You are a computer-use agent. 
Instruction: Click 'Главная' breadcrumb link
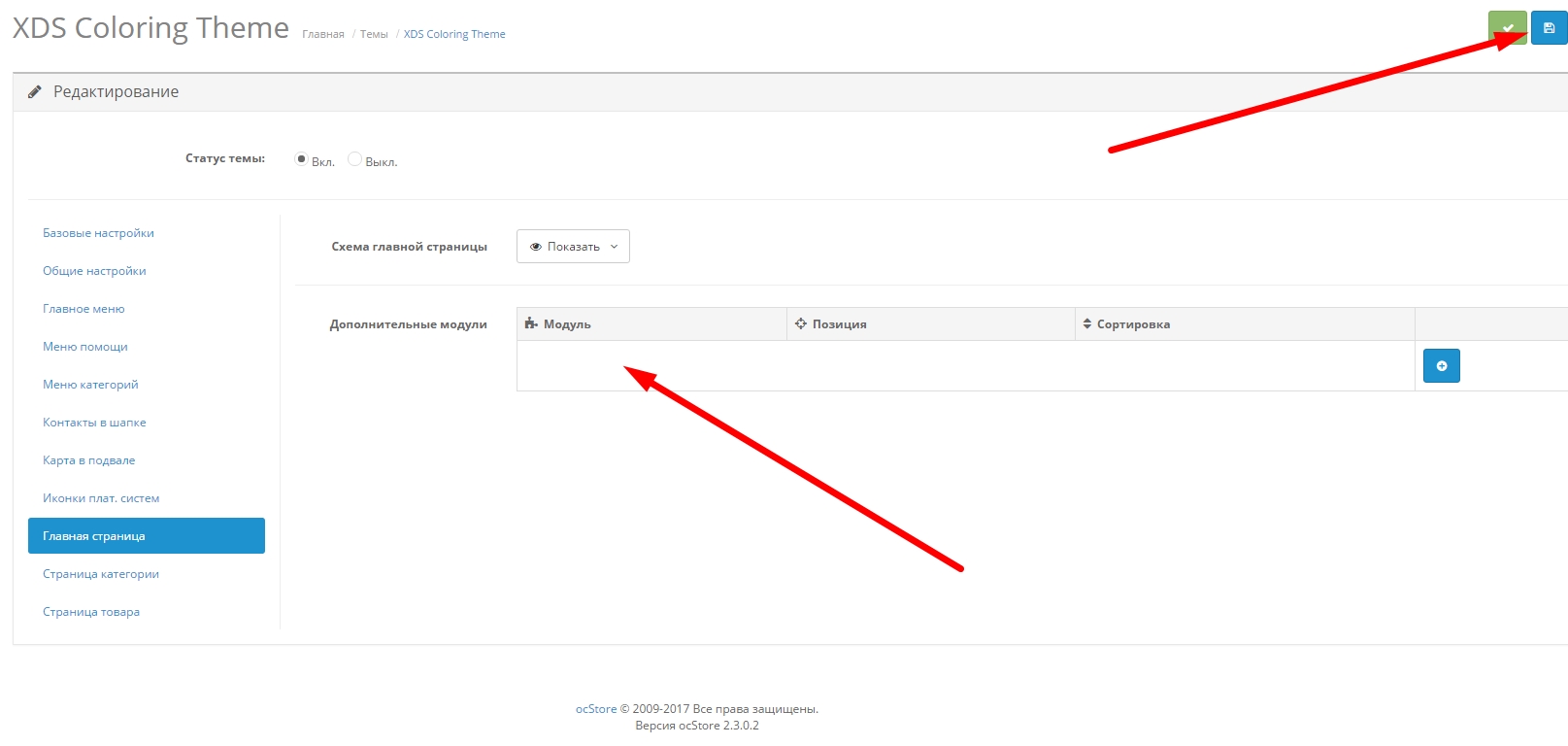click(323, 34)
